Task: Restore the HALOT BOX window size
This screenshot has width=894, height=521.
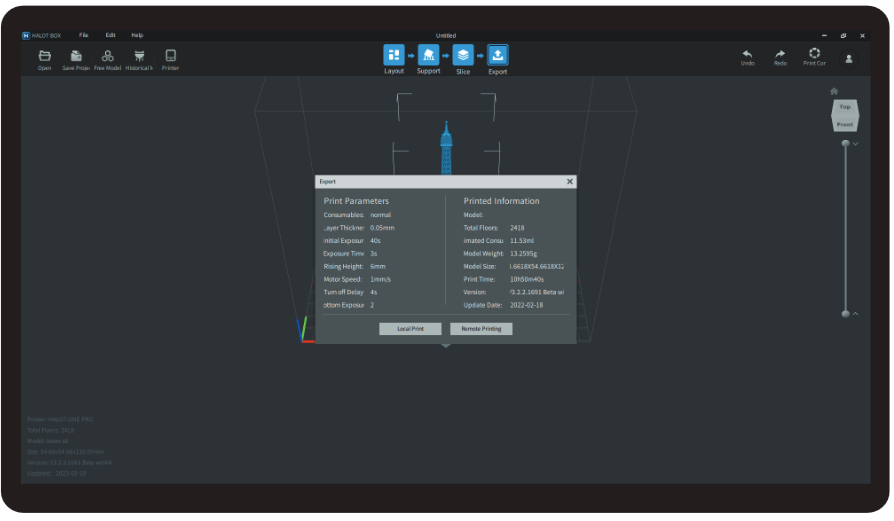Action: pyautogui.click(x=843, y=35)
